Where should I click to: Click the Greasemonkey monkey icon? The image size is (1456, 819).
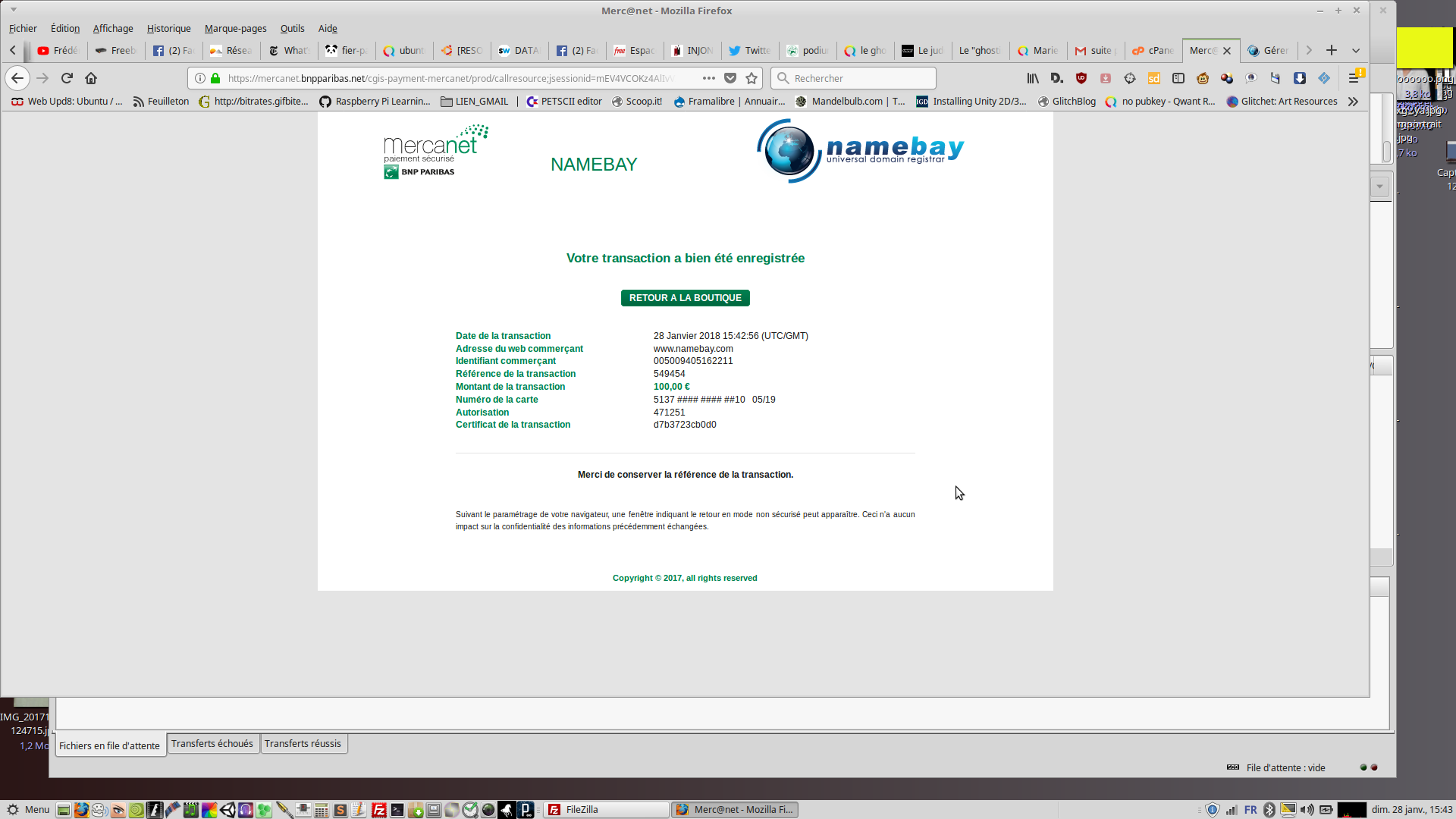1203,78
